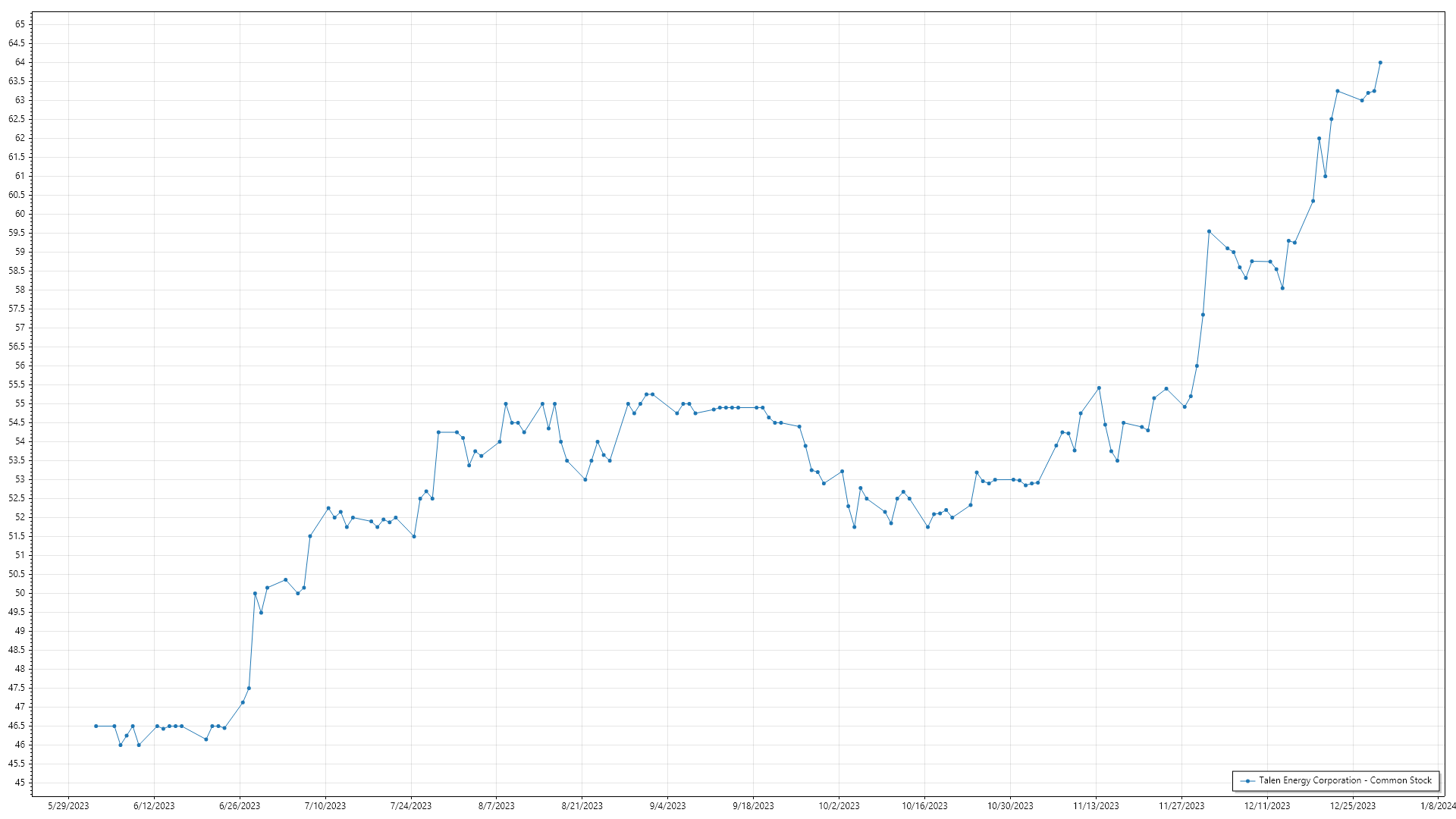
Task: Click the 65 value on price axis
Action: pyautogui.click(x=20, y=24)
